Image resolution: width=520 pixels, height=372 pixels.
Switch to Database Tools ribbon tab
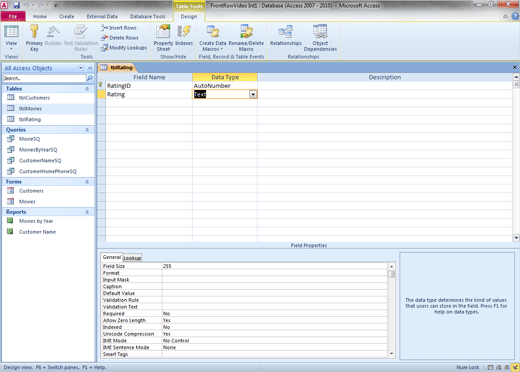(x=147, y=16)
